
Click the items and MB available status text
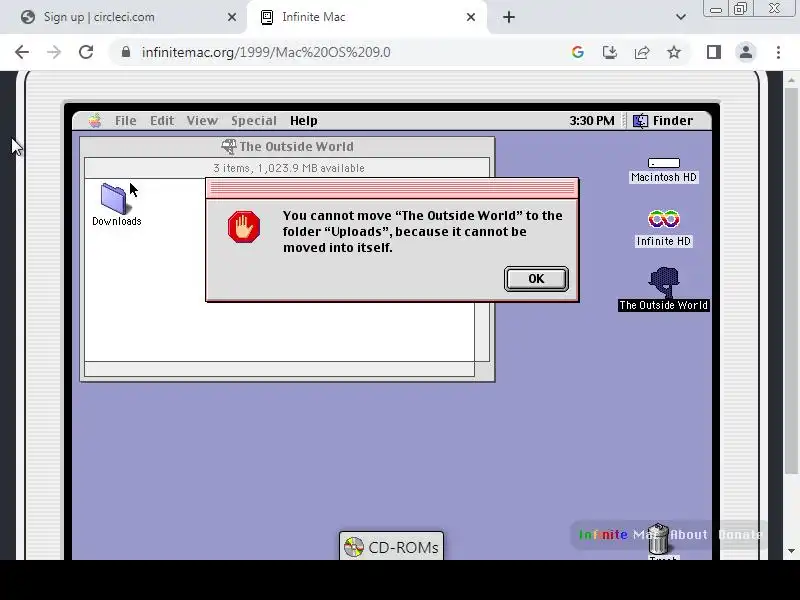289,168
